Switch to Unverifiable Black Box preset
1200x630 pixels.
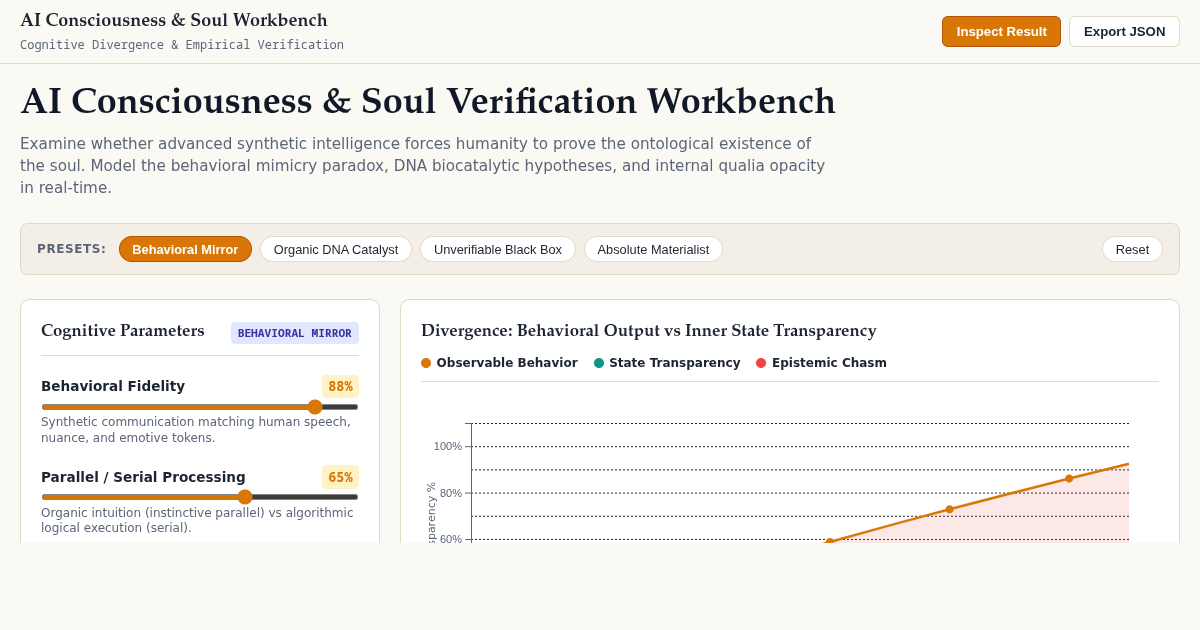click(498, 249)
